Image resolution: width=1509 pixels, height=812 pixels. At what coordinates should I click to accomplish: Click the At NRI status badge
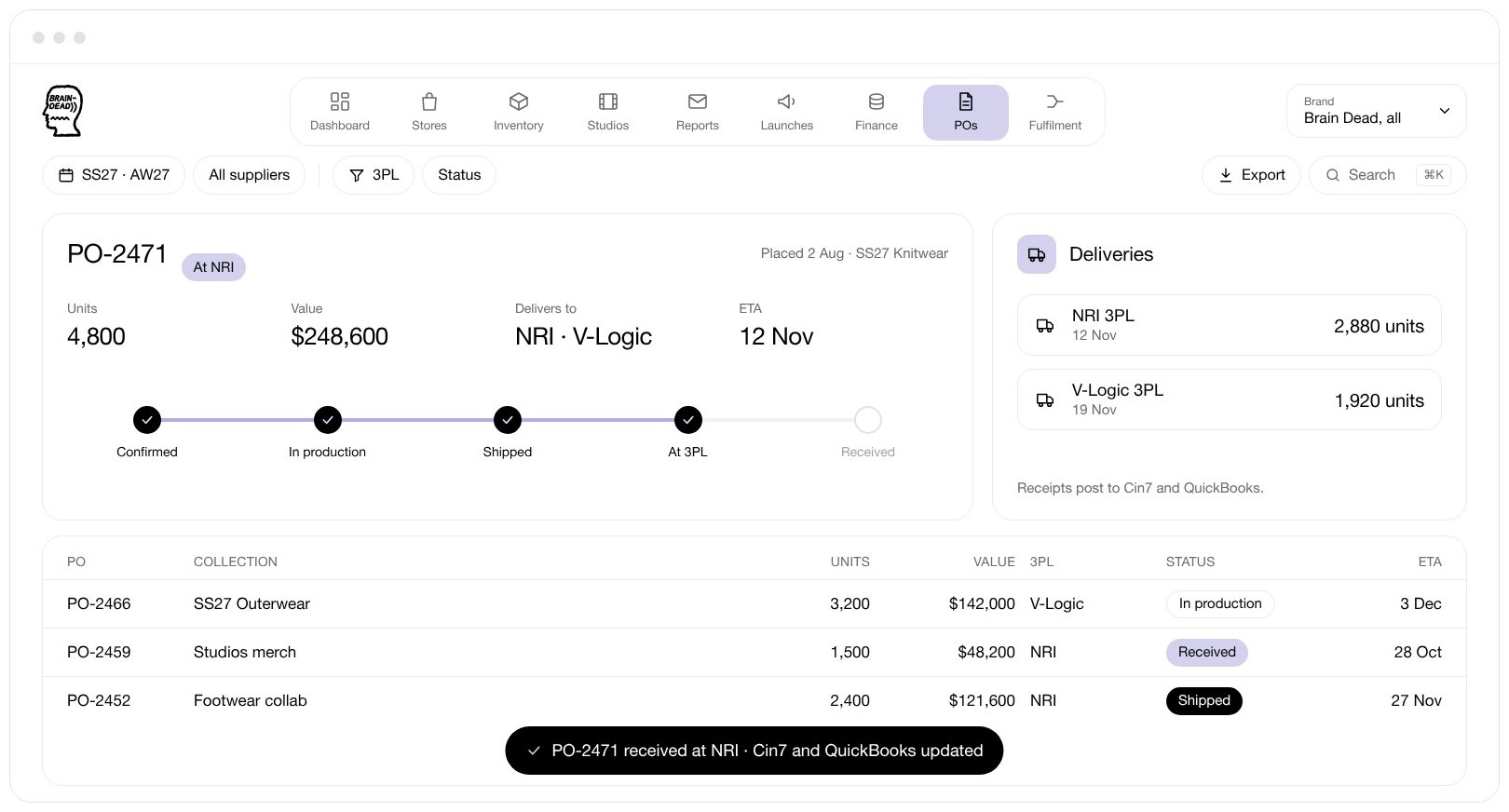(x=213, y=267)
